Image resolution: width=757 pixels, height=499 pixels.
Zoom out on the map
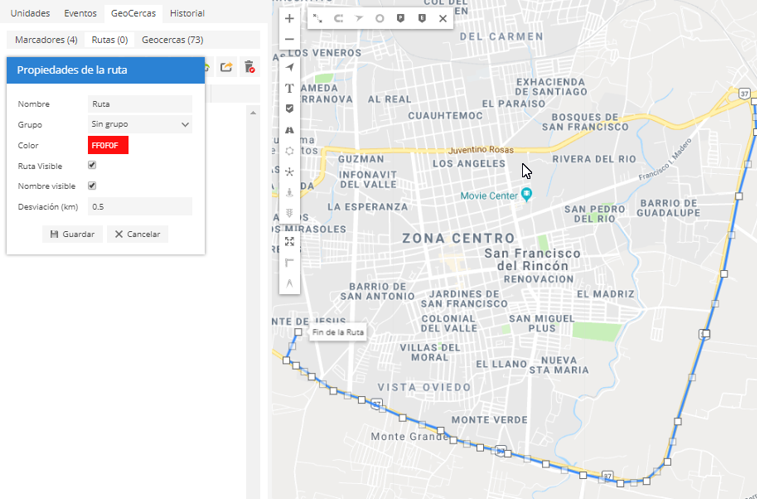[289, 40]
